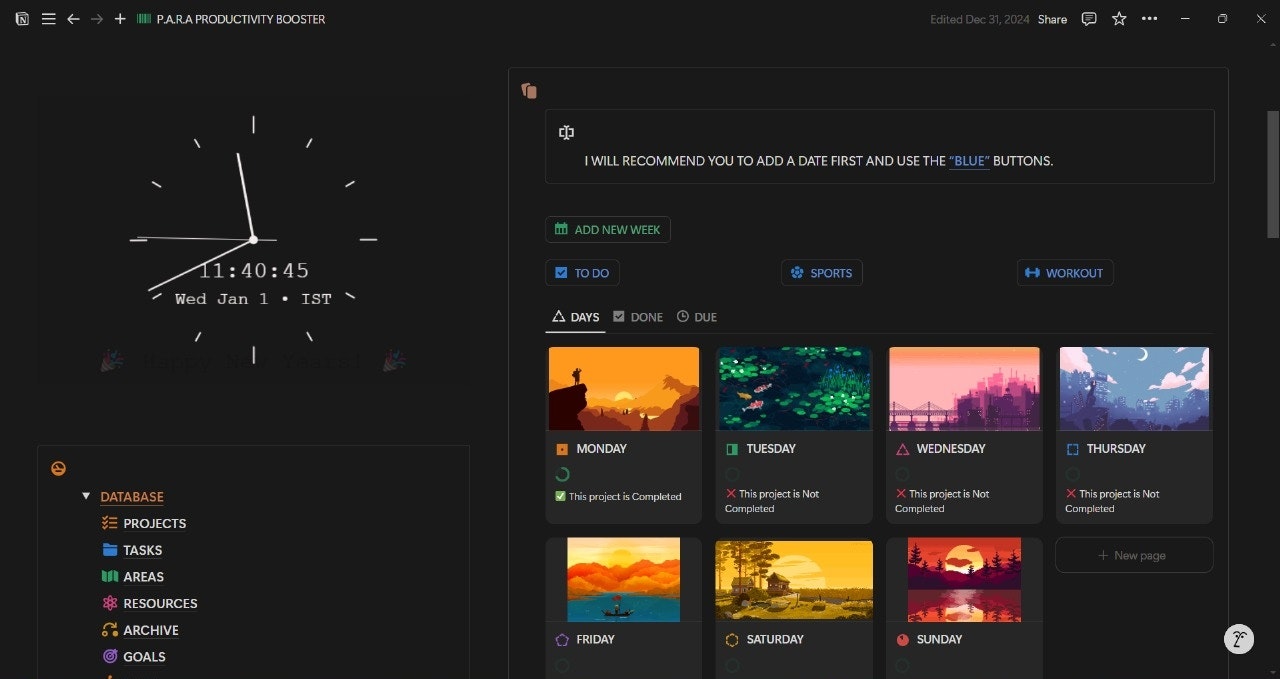Open the "BLUE" hyperlink in the note

(968, 160)
